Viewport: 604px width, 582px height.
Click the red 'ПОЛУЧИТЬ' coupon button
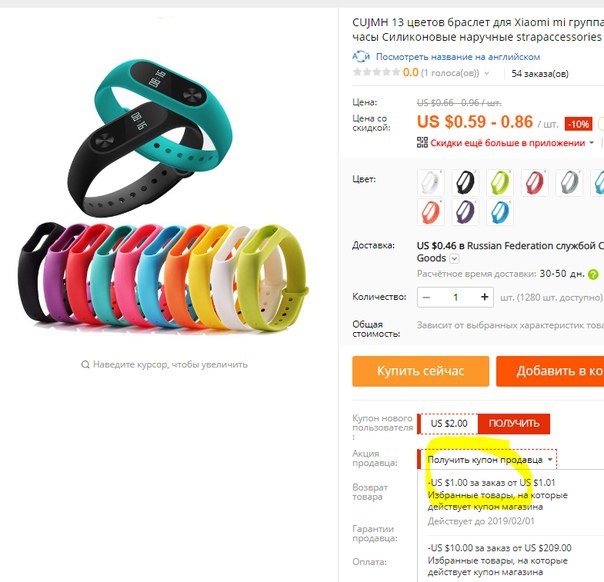click(514, 423)
